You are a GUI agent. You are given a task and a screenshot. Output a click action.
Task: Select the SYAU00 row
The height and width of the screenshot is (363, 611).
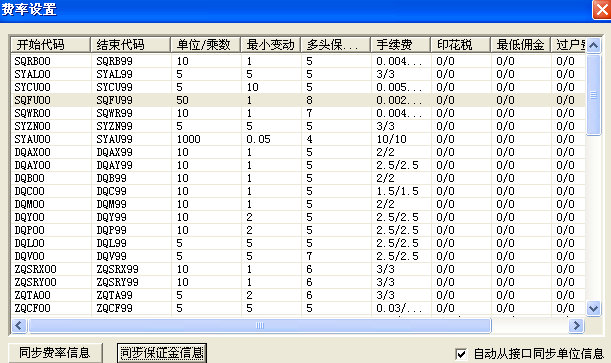(x=298, y=139)
